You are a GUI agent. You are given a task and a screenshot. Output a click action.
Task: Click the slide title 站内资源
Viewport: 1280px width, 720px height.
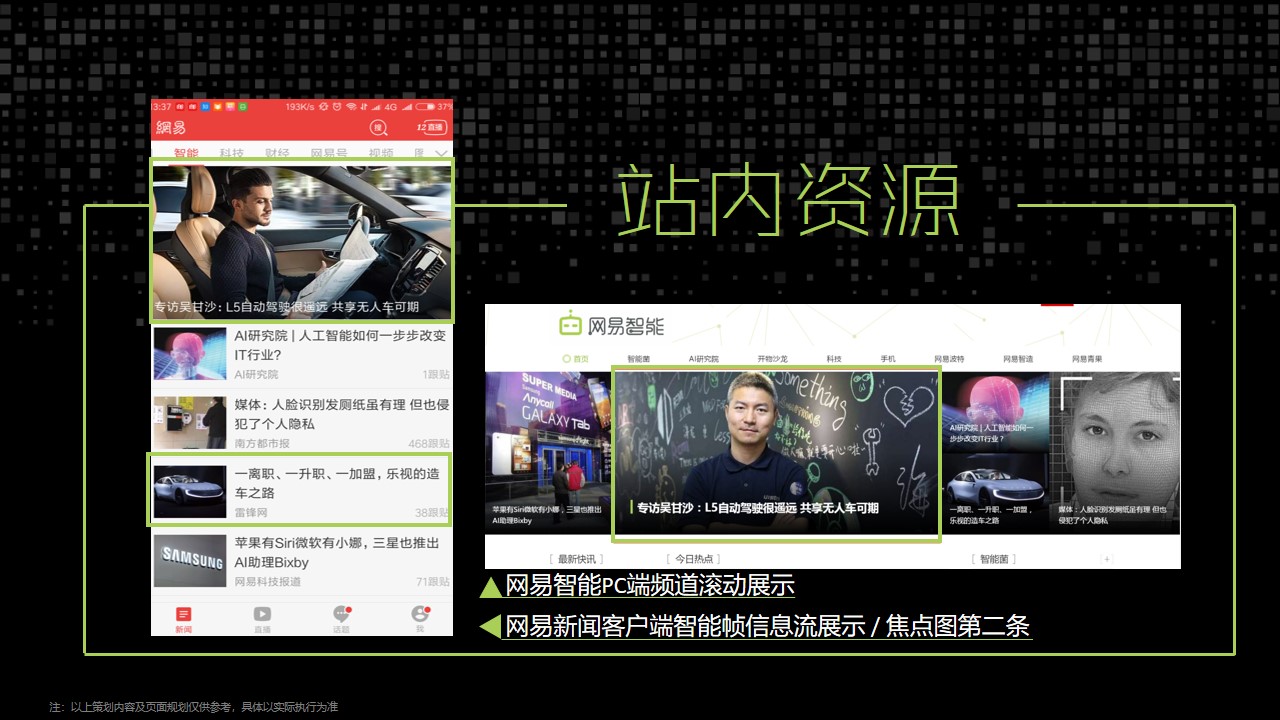point(788,203)
